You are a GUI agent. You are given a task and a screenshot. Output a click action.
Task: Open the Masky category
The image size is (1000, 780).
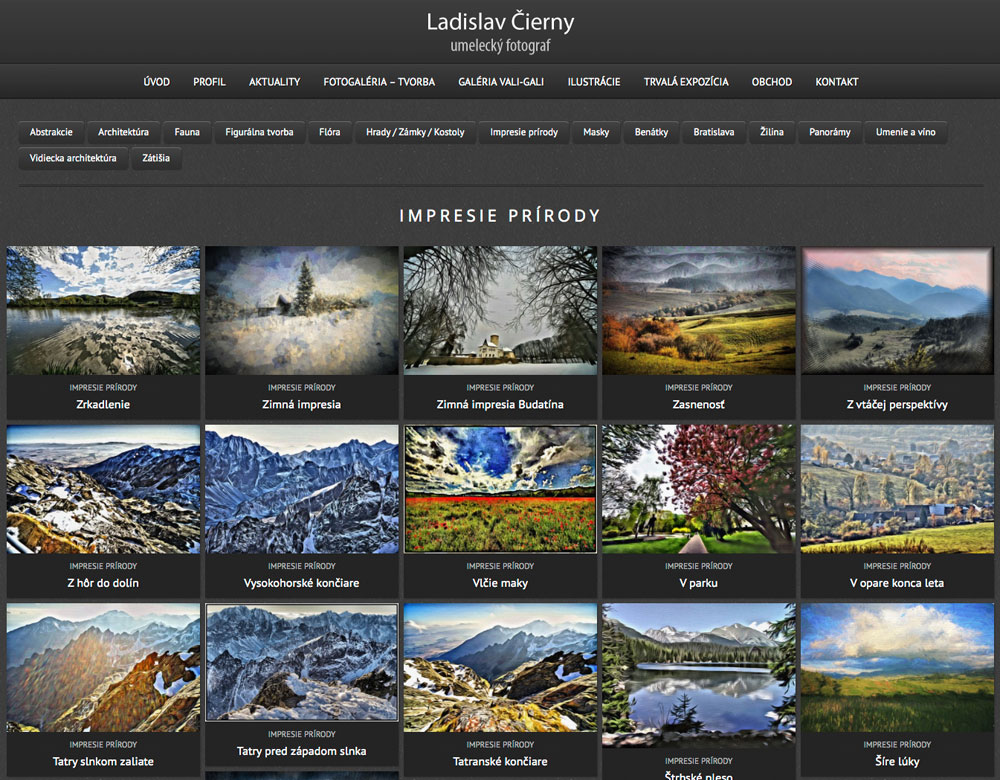(x=596, y=132)
